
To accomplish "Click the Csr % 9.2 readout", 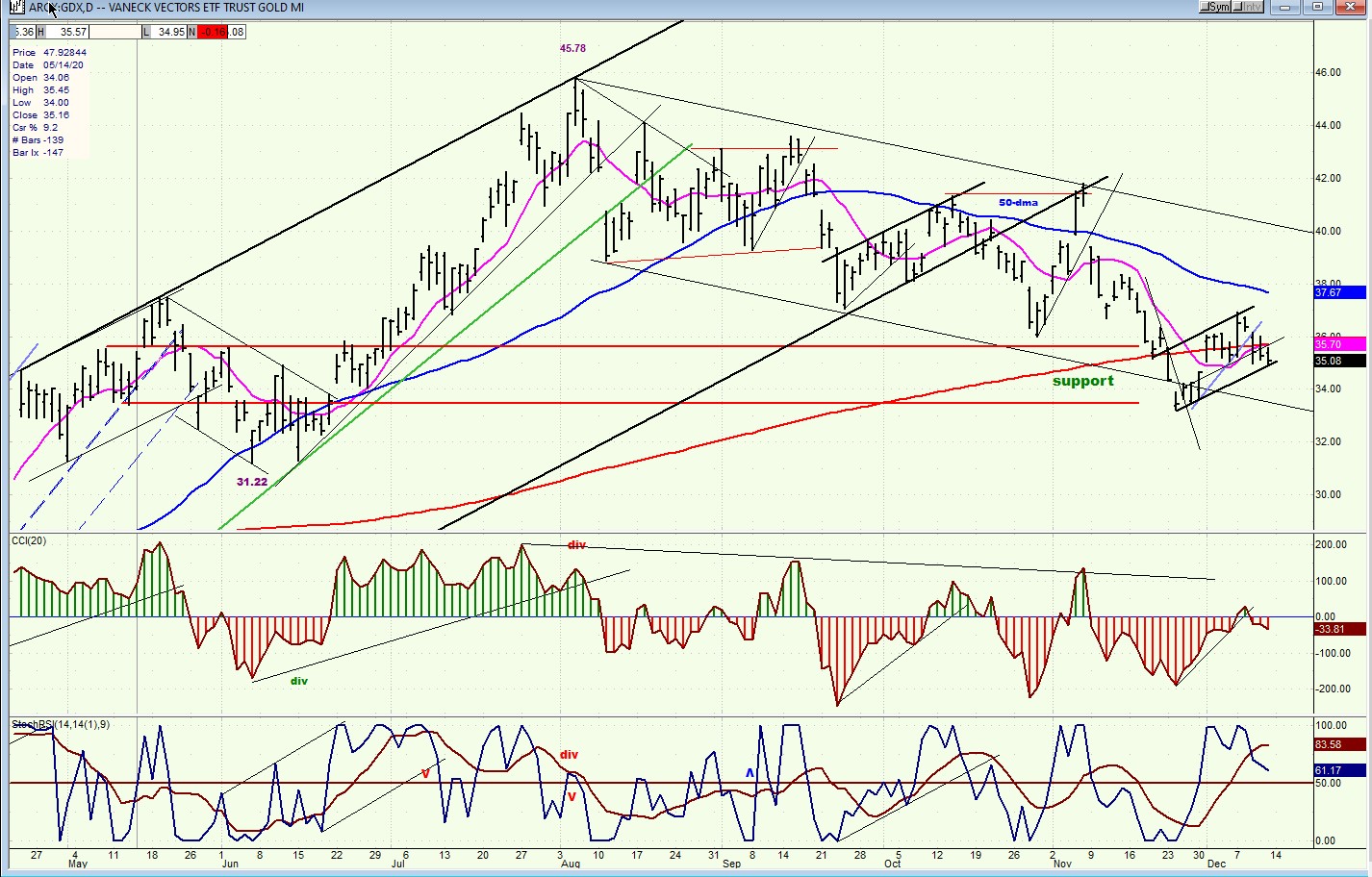I will 36,128.
